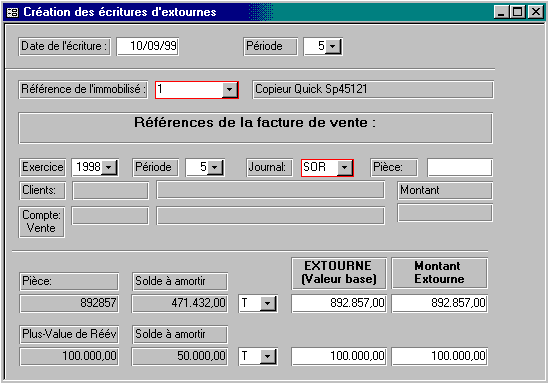The height and width of the screenshot is (383, 548).
Task: Select EXTOURNE value base 892.857,00 field
Action: point(339,303)
